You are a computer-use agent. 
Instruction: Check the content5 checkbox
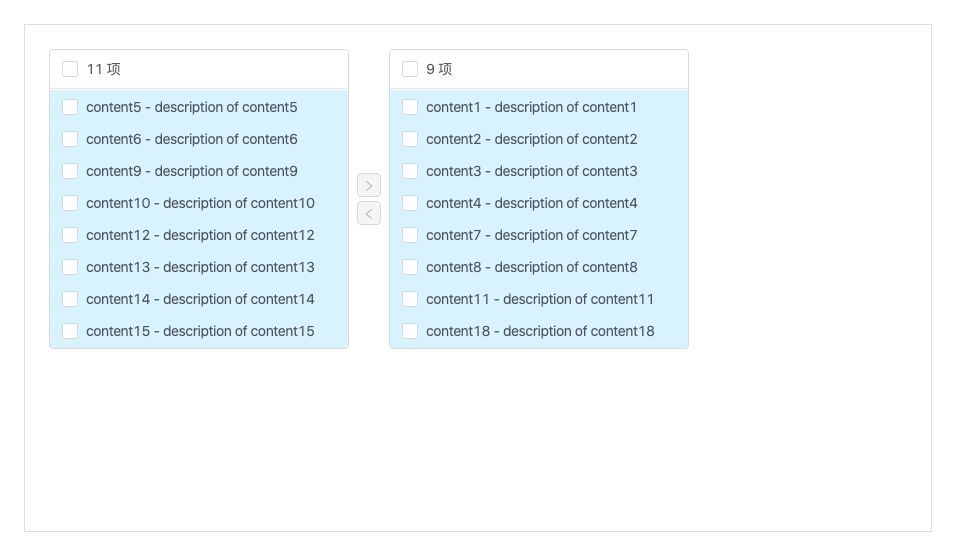click(70, 107)
